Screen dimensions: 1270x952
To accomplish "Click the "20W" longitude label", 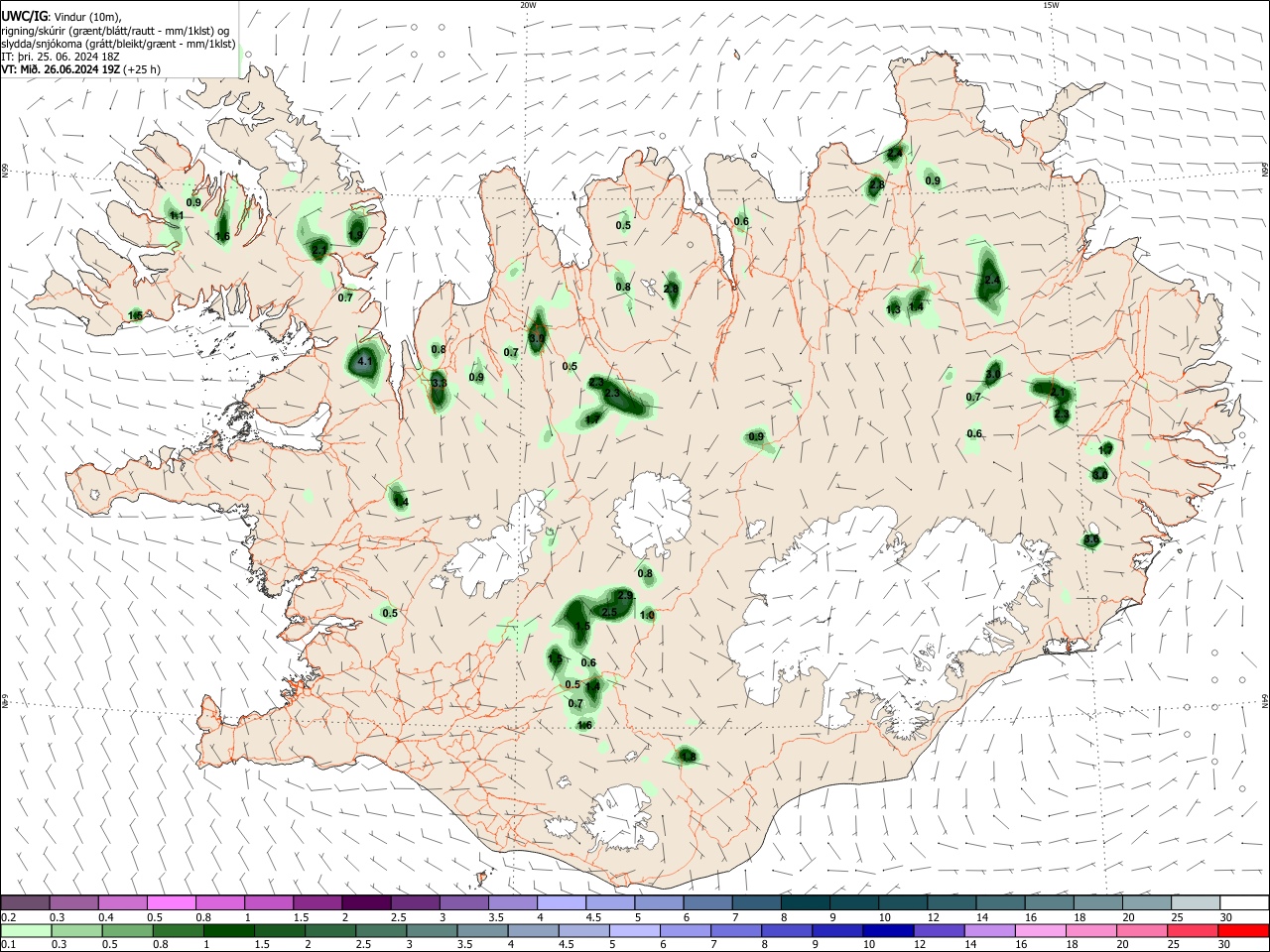I will tap(528, 5).
